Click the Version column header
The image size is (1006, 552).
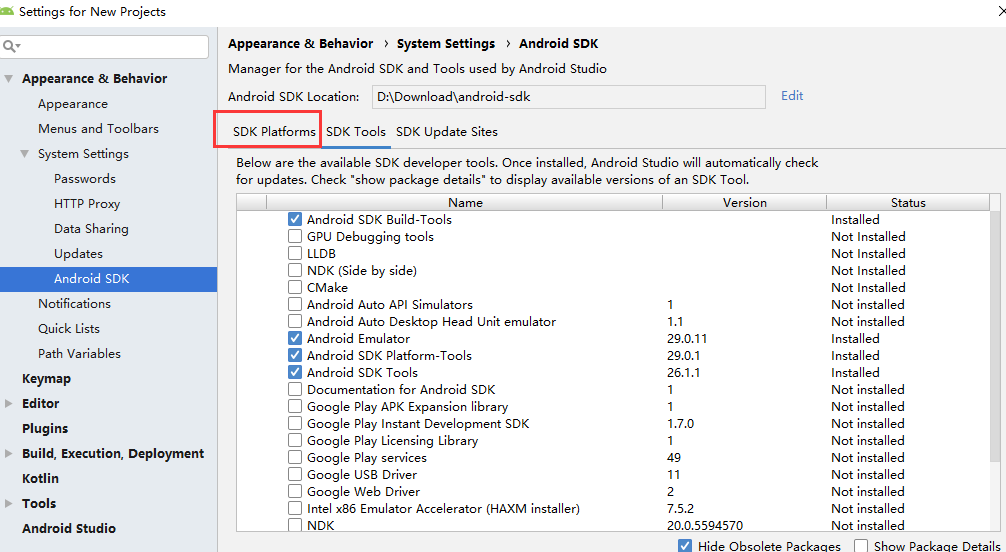click(744, 203)
